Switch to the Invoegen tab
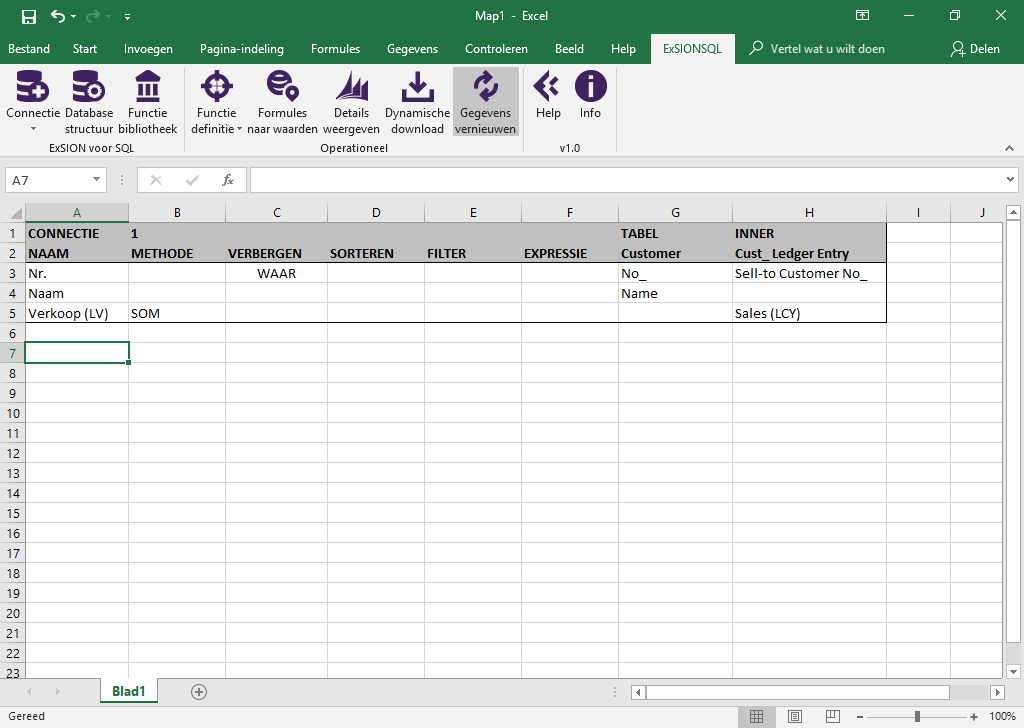This screenshot has height=728, width=1024. coord(148,49)
